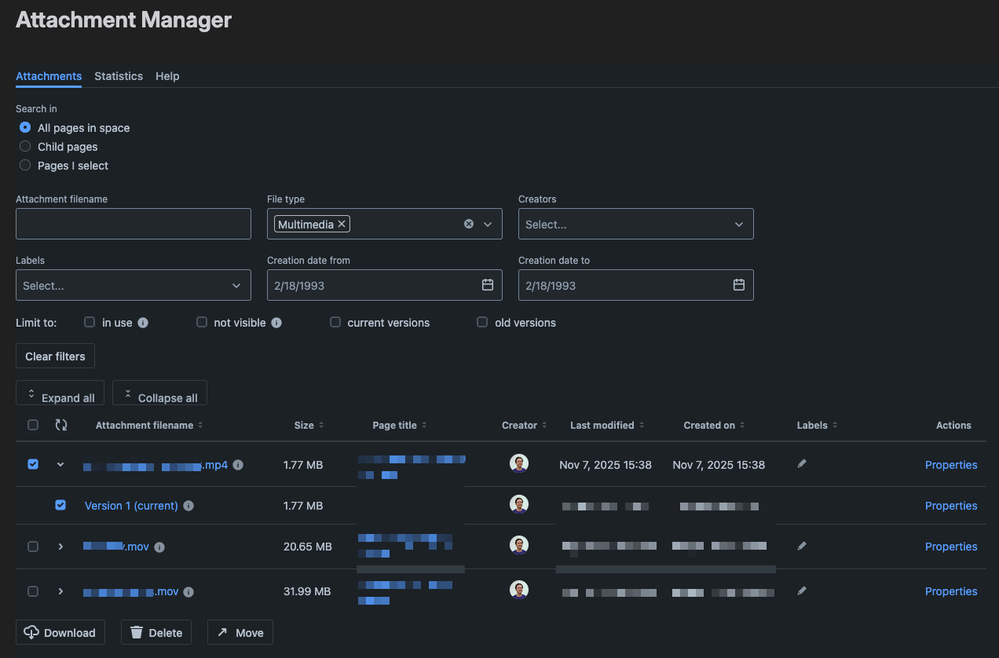Image resolution: width=999 pixels, height=658 pixels.
Task: Click info icon beside the 31.99 MB .mov file
Action: (x=189, y=592)
